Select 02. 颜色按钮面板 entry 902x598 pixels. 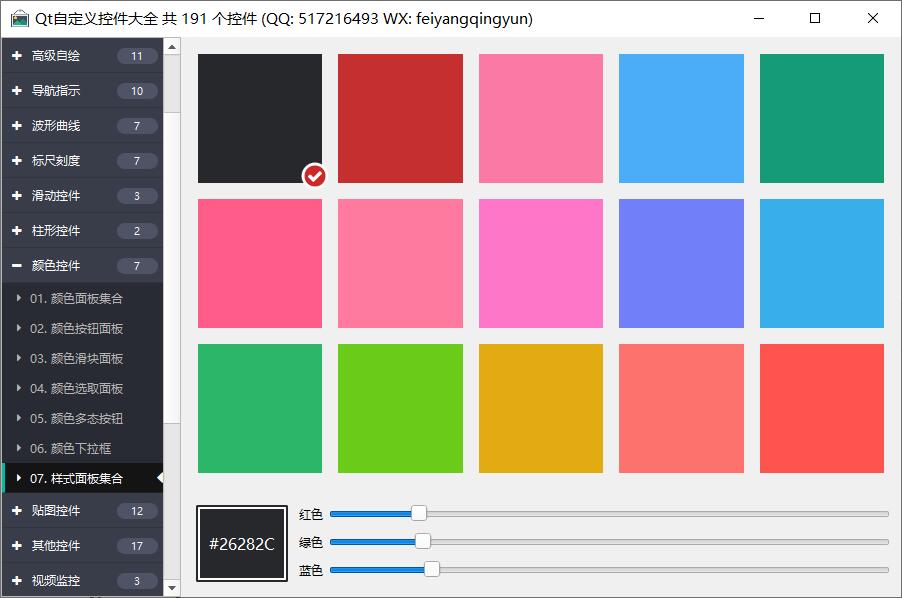click(x=76, y=328)
